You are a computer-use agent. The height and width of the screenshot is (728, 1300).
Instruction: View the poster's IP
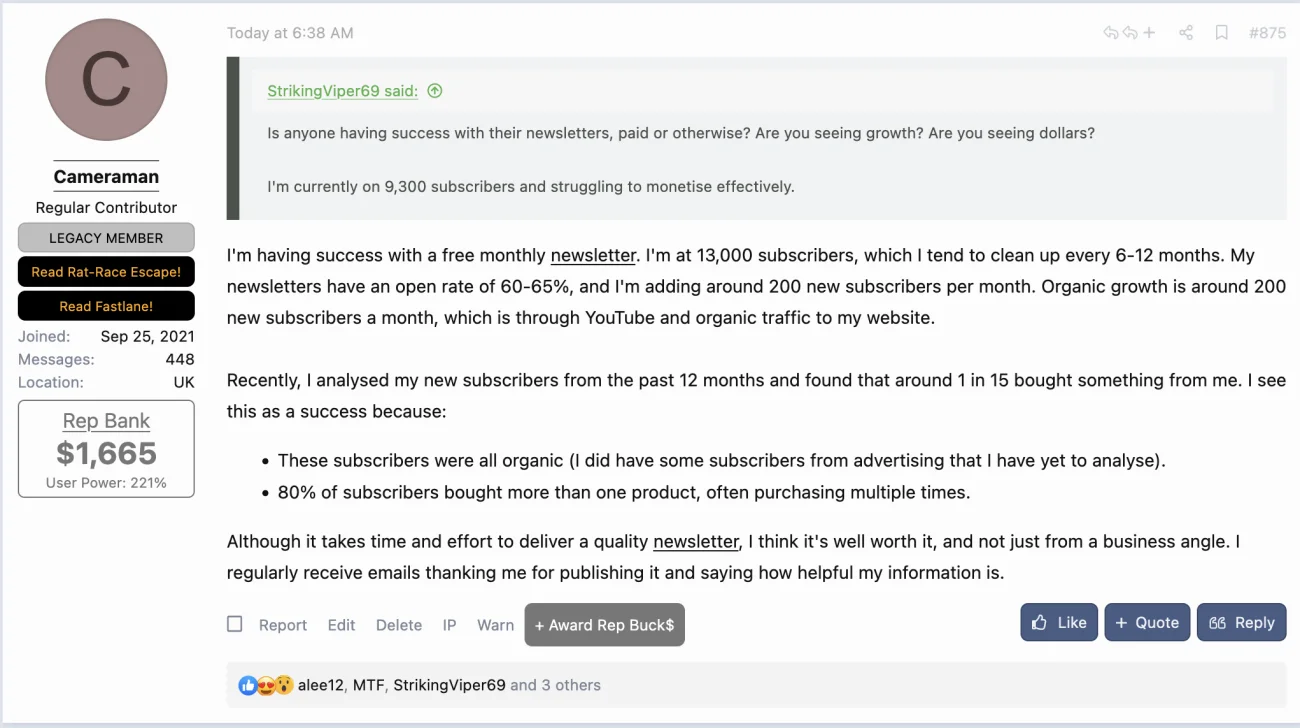(x=449, y=625)
